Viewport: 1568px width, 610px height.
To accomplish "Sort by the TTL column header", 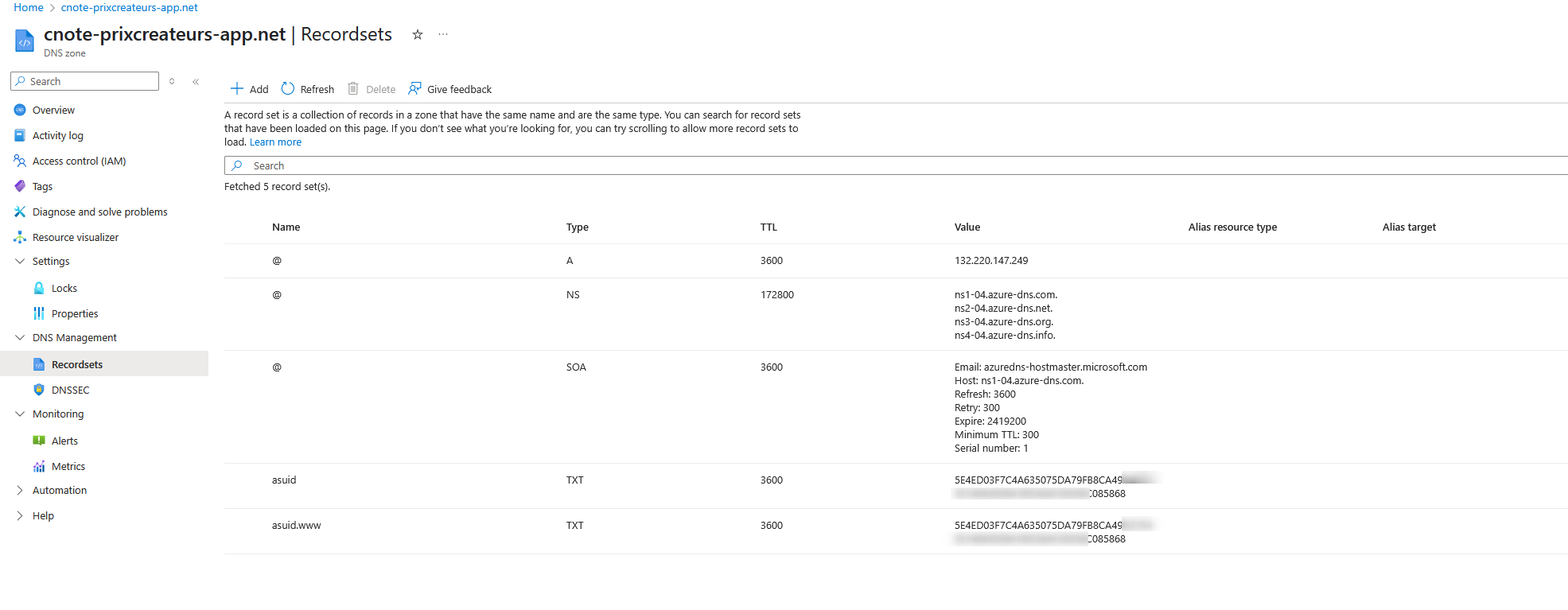I will pyautogui.click(x=768, y=227).
